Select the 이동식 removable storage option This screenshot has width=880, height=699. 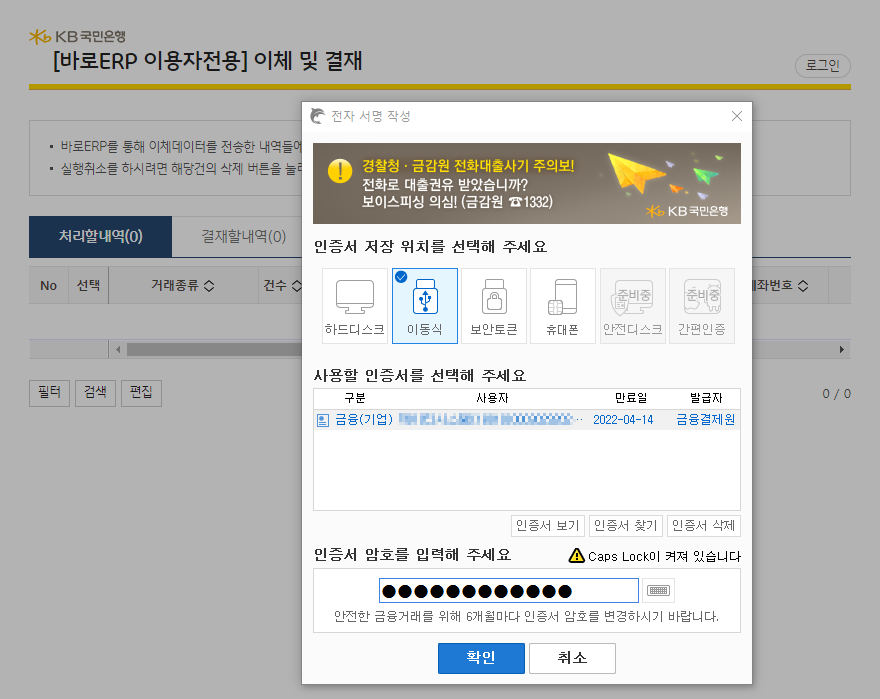click(x=425, y=306)
